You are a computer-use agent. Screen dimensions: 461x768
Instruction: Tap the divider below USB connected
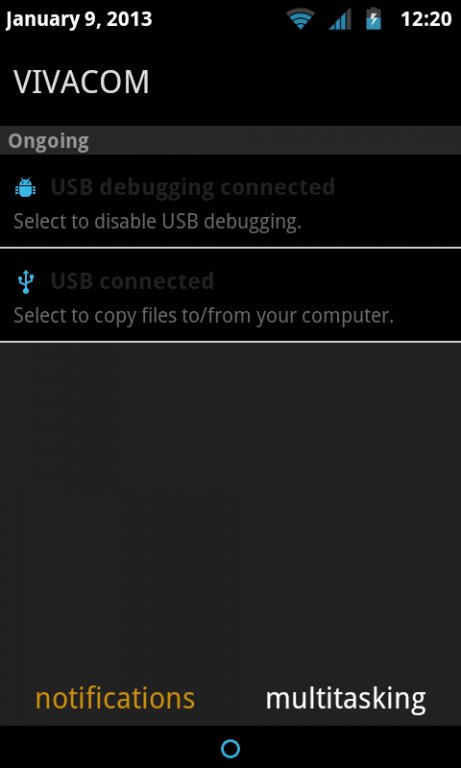230,341
